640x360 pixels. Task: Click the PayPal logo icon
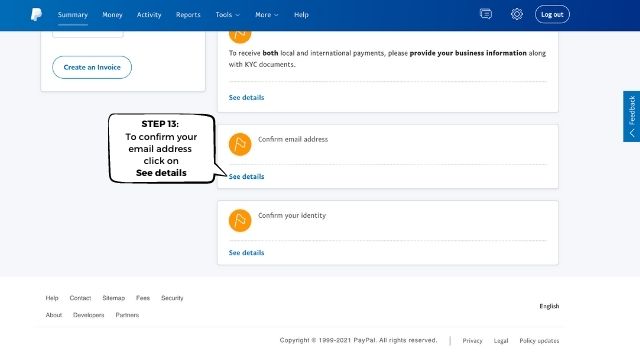click(36, 15)
